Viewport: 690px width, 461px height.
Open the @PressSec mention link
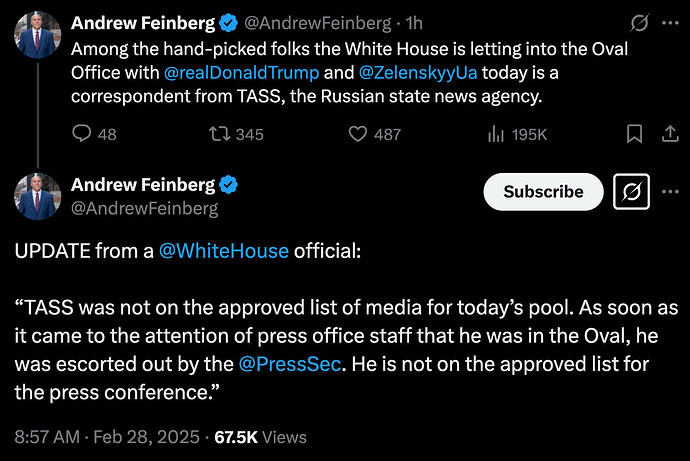point(290,364)
